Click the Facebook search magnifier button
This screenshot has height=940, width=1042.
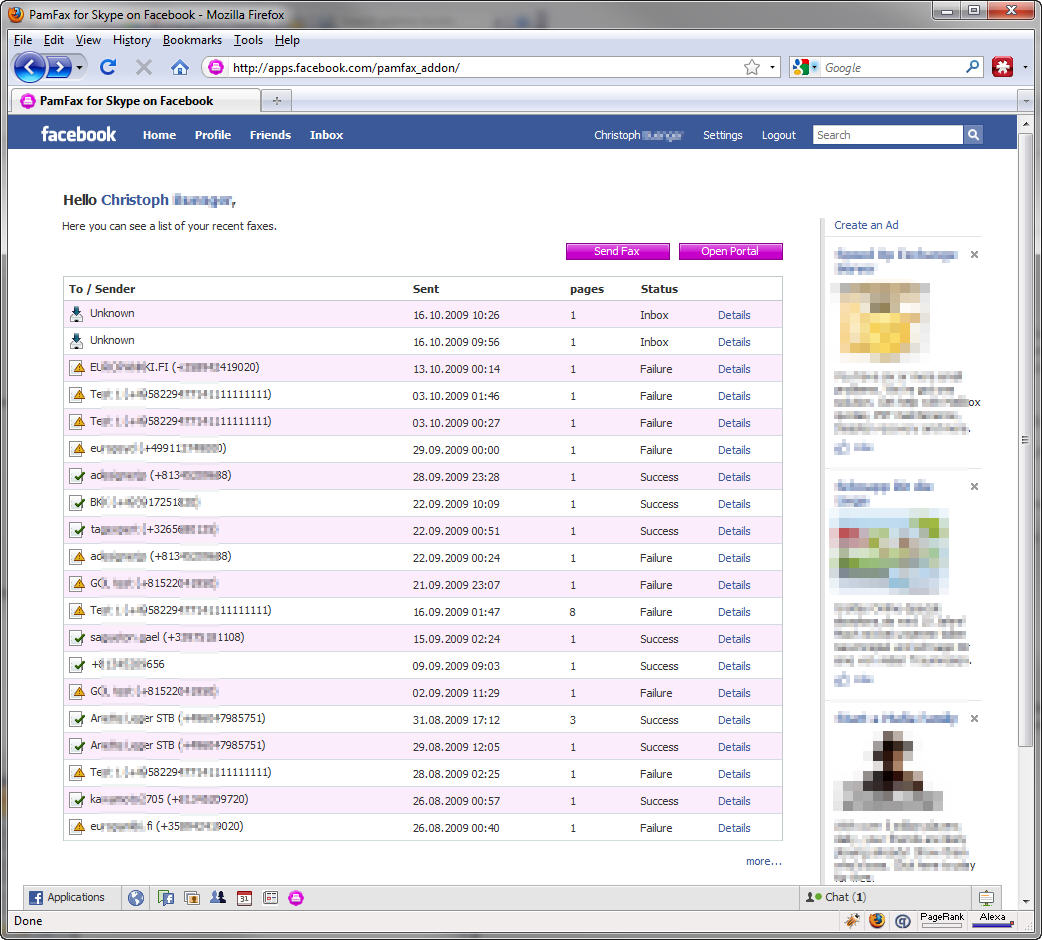(973, 135)
